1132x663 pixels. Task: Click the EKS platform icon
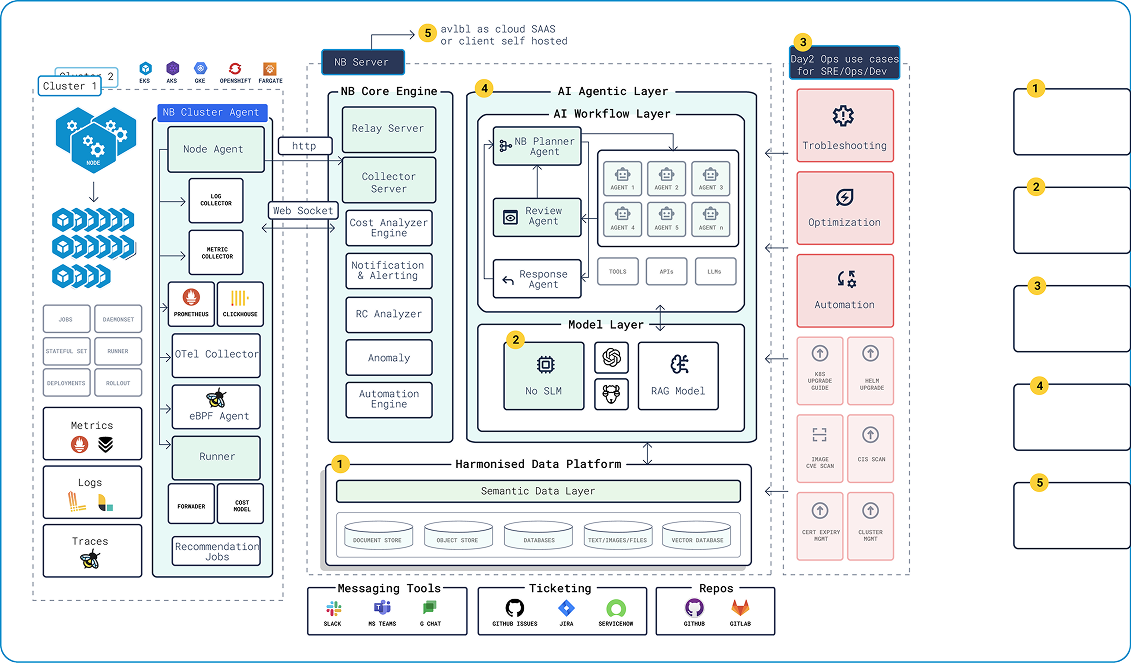click(x=146, y=69)
